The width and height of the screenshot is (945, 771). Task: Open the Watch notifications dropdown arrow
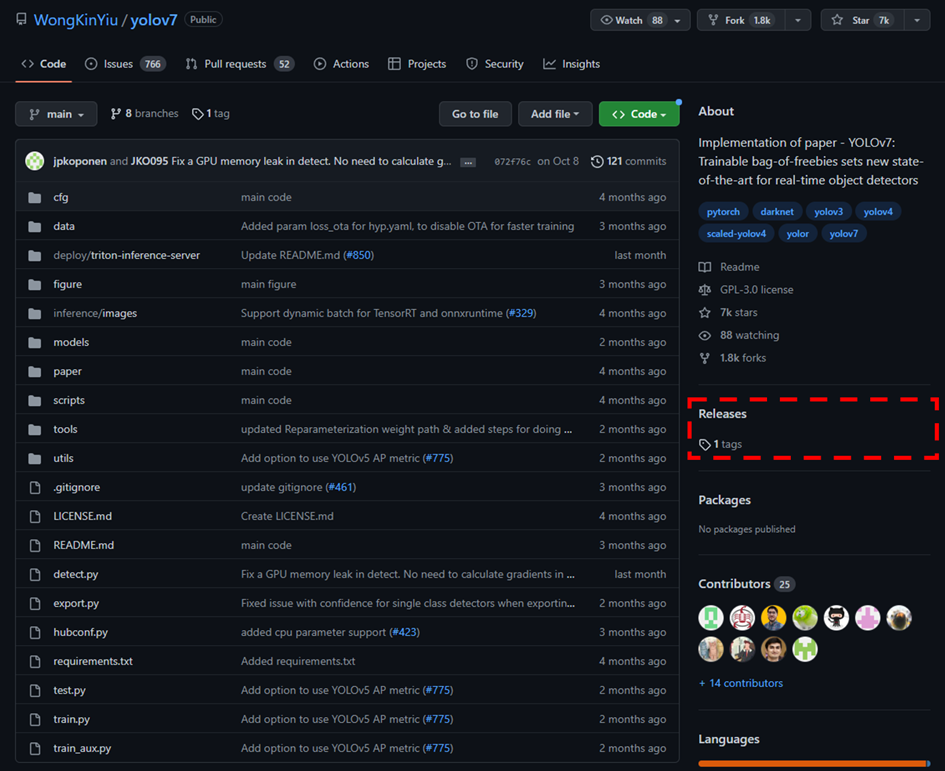(678, 20)
